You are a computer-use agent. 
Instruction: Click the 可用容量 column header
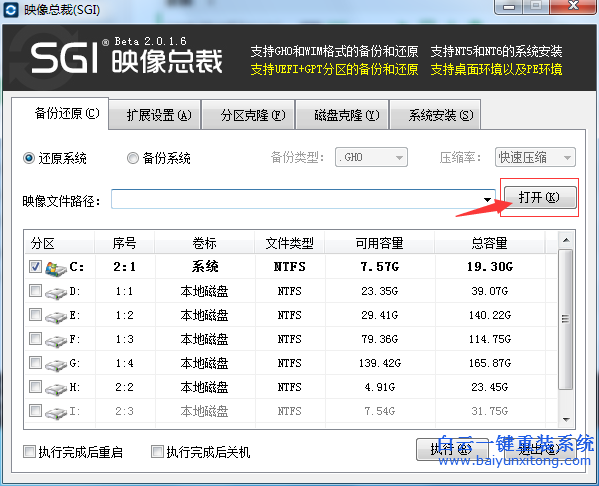380,243
